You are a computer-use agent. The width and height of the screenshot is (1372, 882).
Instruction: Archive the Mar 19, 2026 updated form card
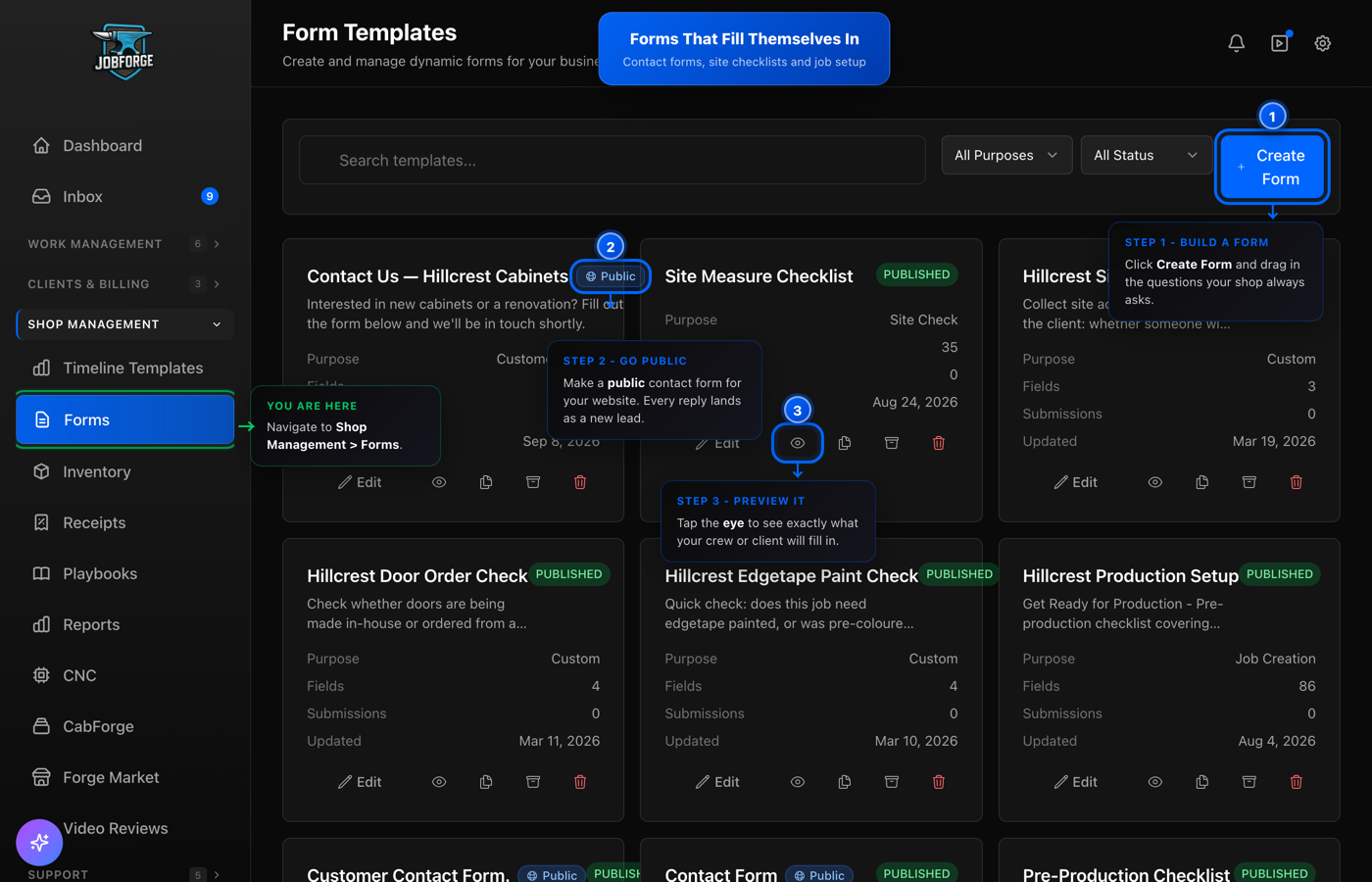click(x=1249, y=482)
